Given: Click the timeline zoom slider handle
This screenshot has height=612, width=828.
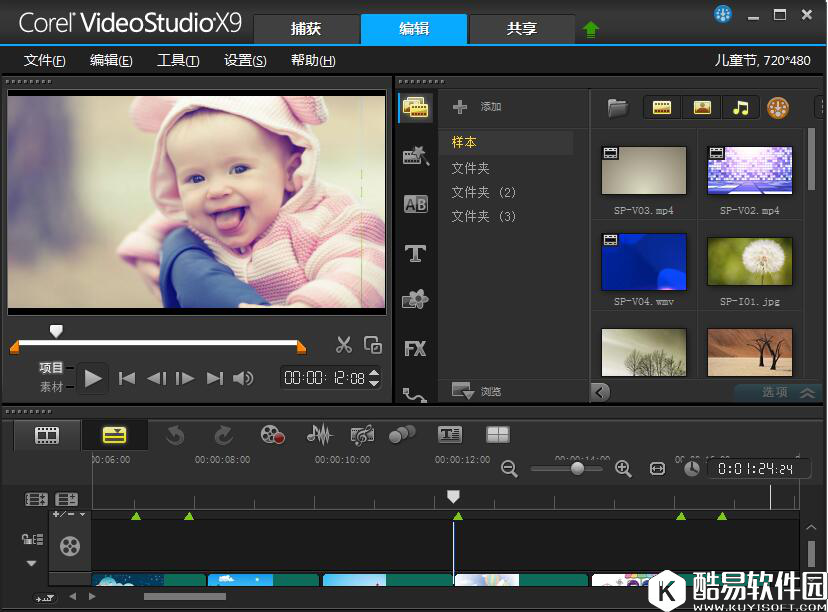Looking at the screenshot, I should coord(577,468).
